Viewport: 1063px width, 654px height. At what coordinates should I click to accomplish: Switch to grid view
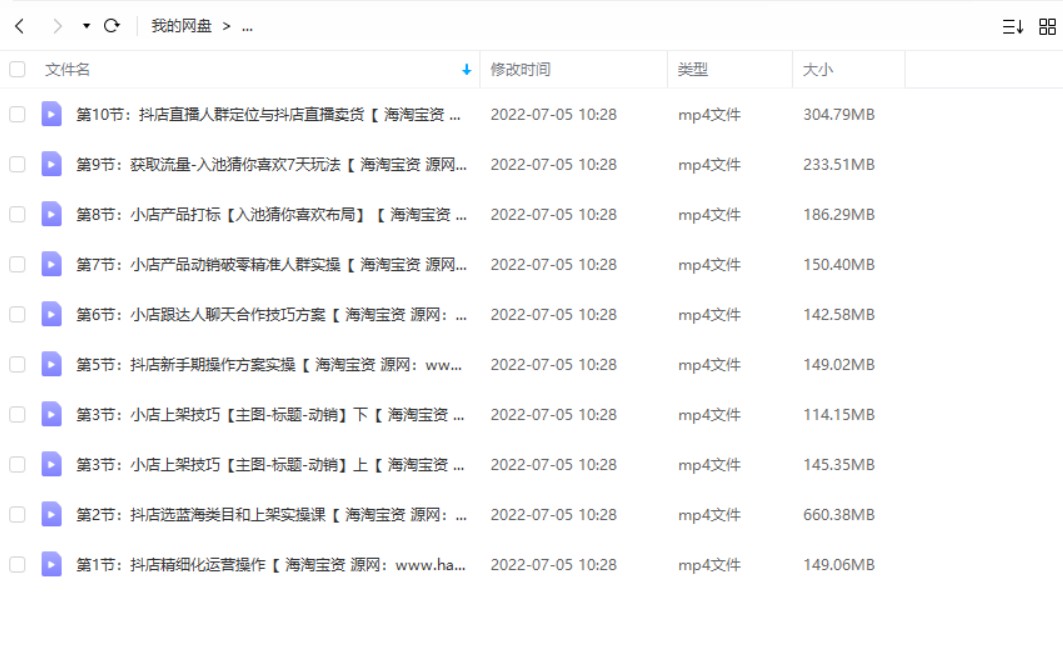[1047, 26]
